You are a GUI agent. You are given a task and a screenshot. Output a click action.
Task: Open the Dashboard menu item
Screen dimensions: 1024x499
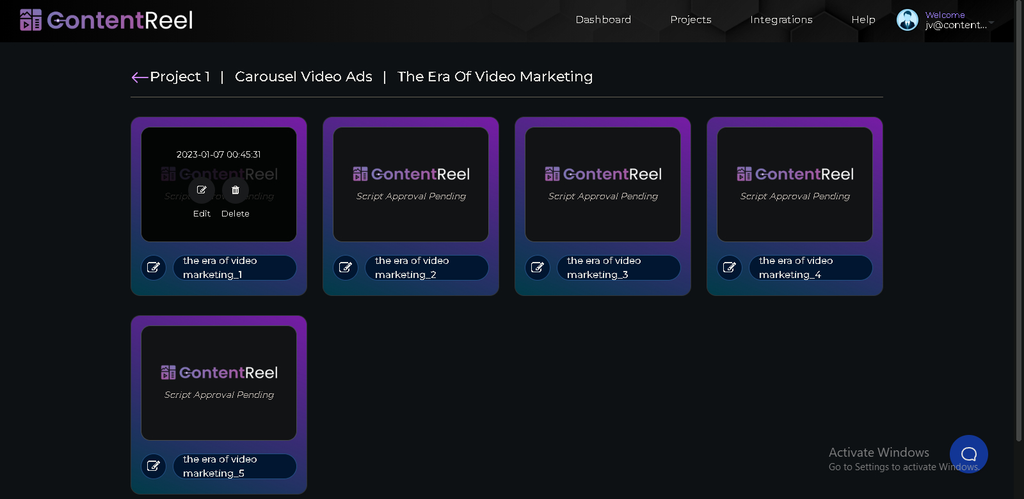coord(603,20)
